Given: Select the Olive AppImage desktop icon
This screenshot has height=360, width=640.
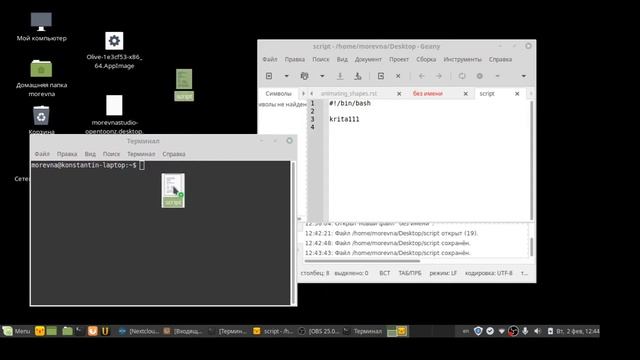Looking at the screenshot, I should [x=114, y=51].
